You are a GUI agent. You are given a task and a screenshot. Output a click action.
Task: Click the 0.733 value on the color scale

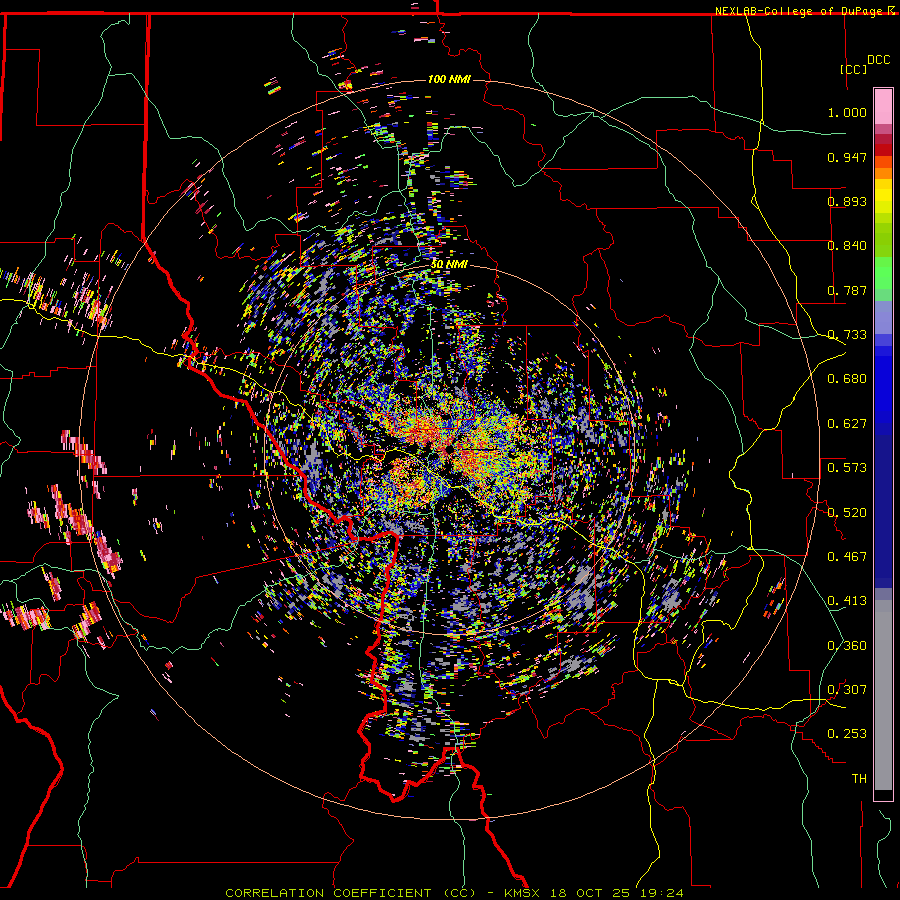[847, 335]
